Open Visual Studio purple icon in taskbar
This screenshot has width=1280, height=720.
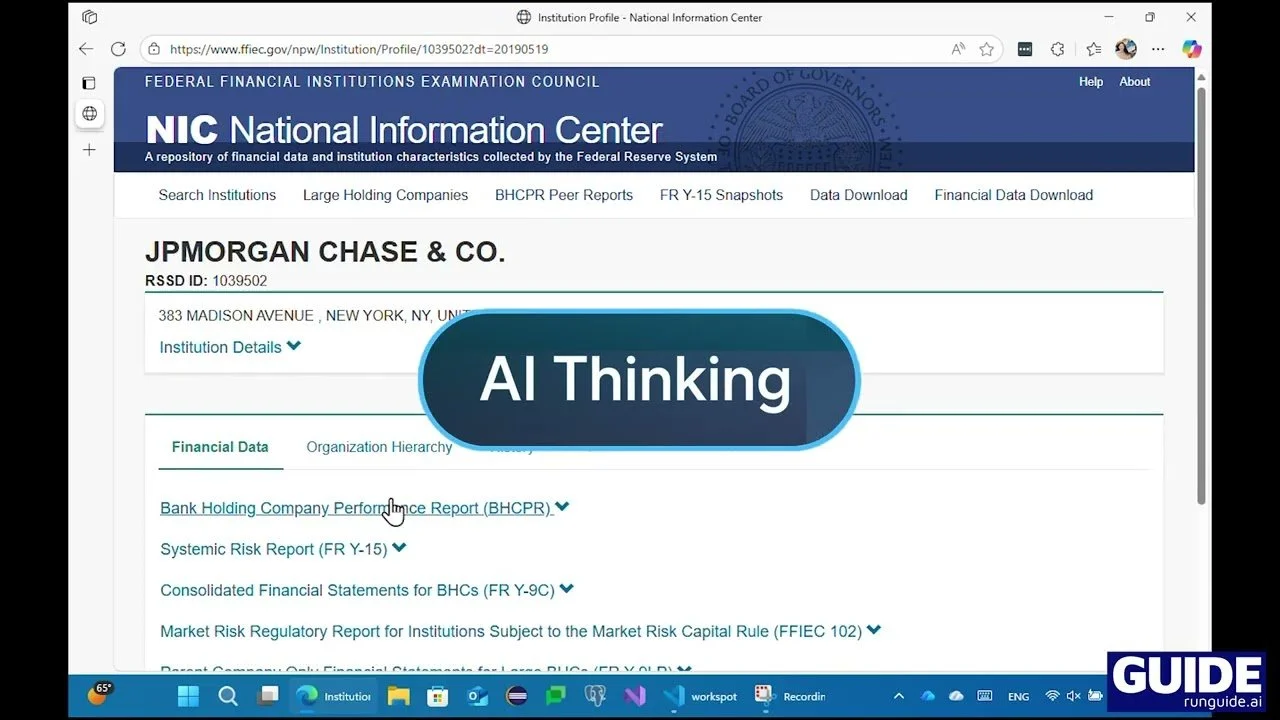point(634,696)
